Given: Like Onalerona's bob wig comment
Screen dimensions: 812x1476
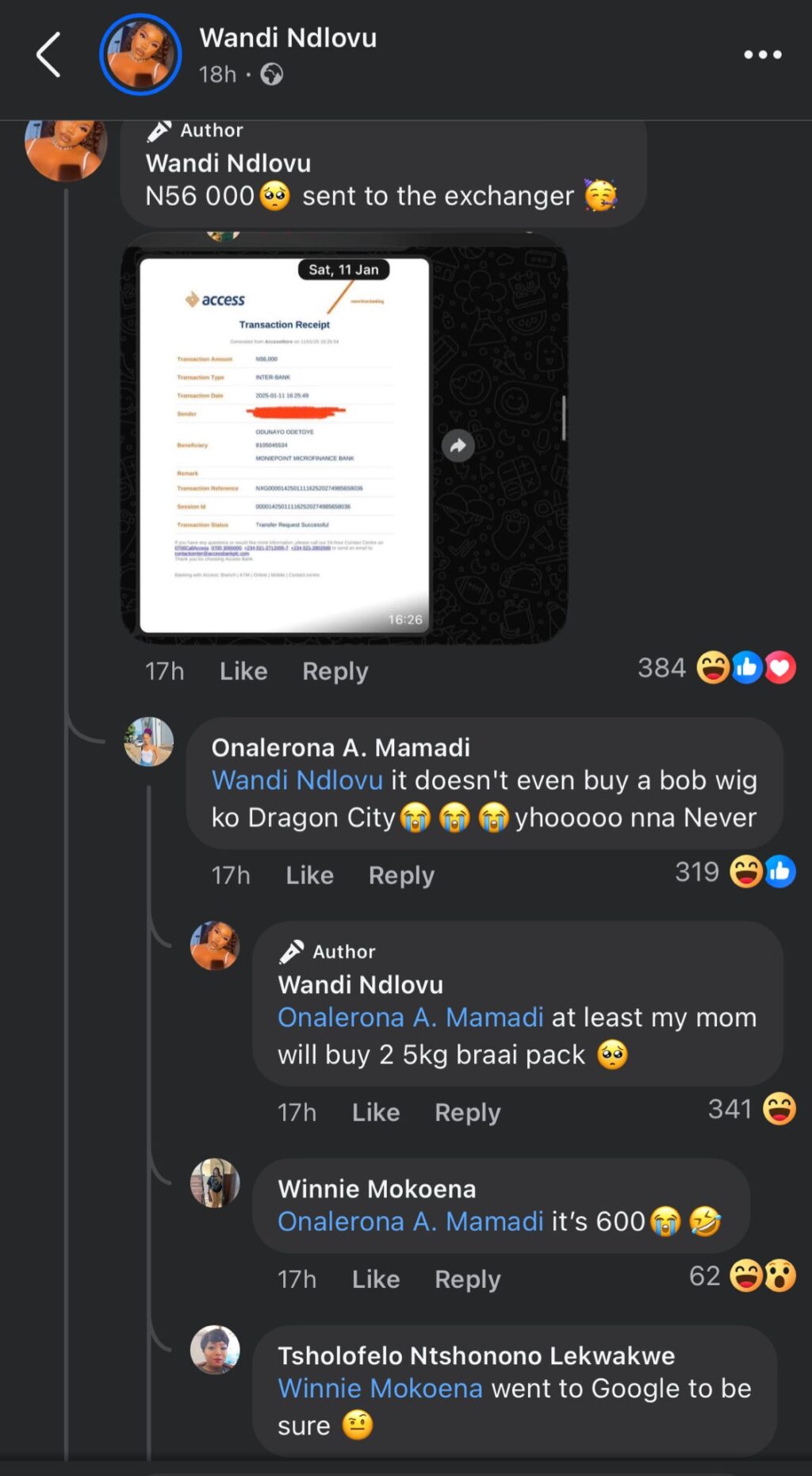Looking at the screenshot, I should tap(309, 875).
